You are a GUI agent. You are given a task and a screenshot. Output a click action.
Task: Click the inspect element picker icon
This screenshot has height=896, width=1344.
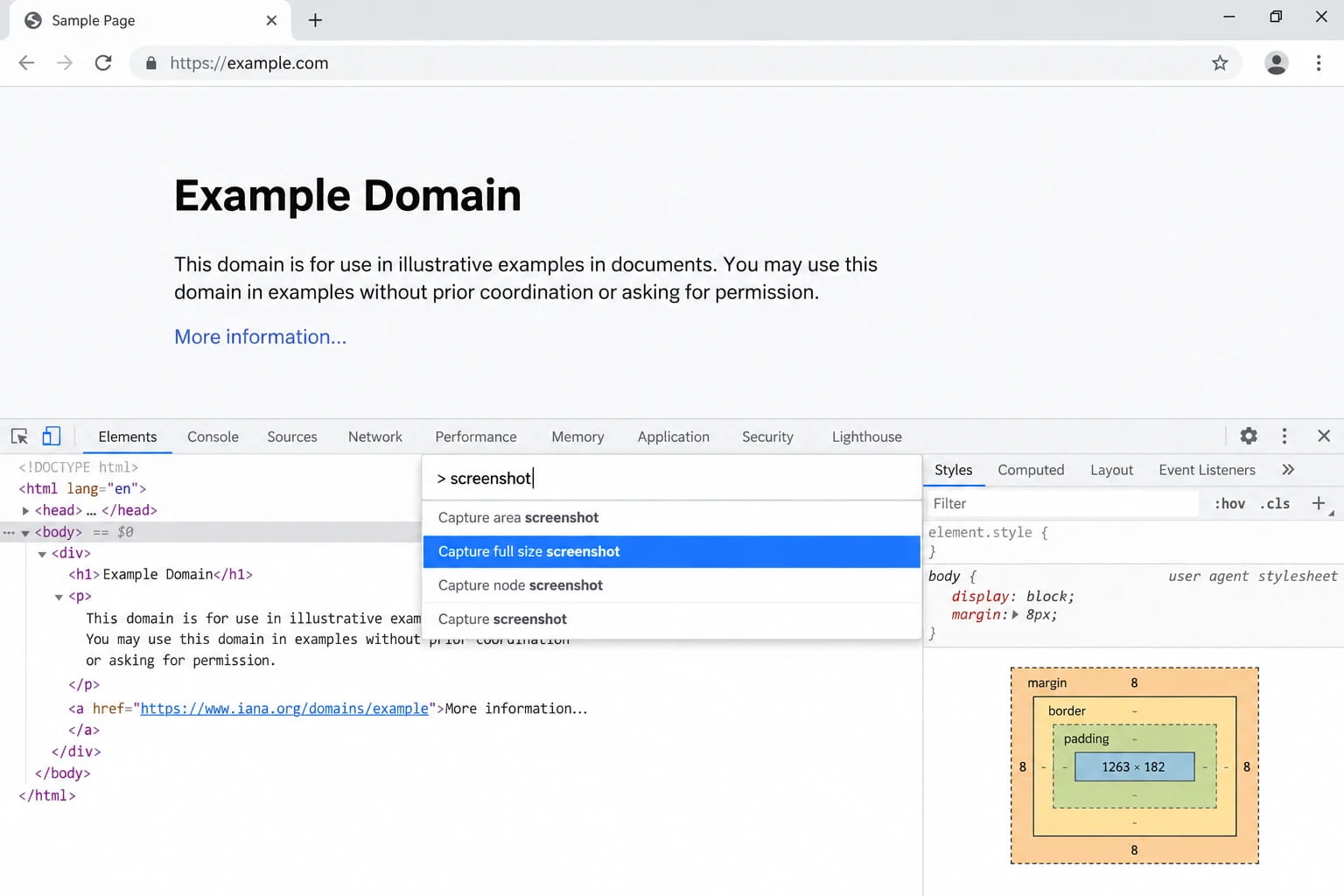click(x=19, y=436)
